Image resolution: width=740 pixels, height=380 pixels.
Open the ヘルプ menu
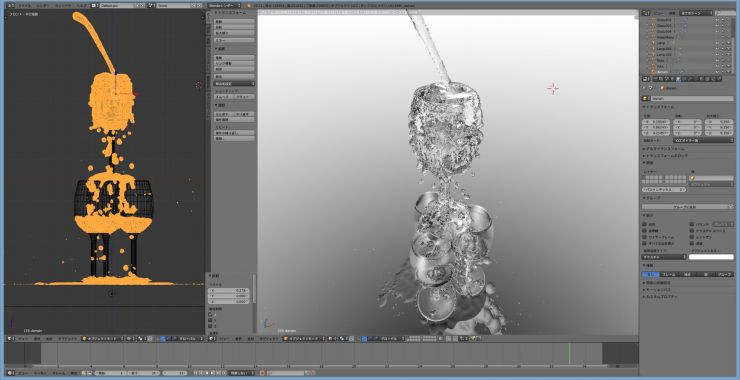click(82, 5)
